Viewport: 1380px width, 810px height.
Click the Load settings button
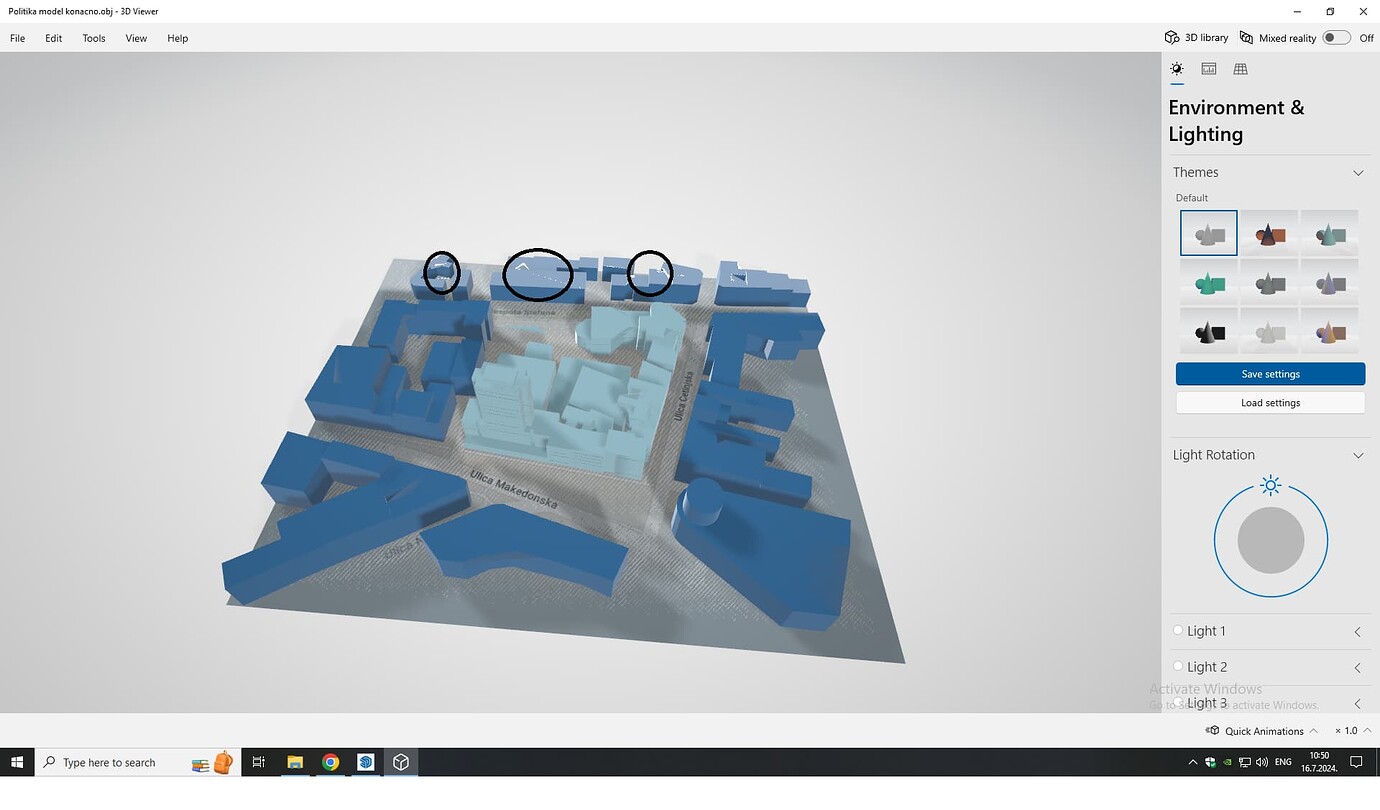pyautogui.click(x=1270, y=402)
